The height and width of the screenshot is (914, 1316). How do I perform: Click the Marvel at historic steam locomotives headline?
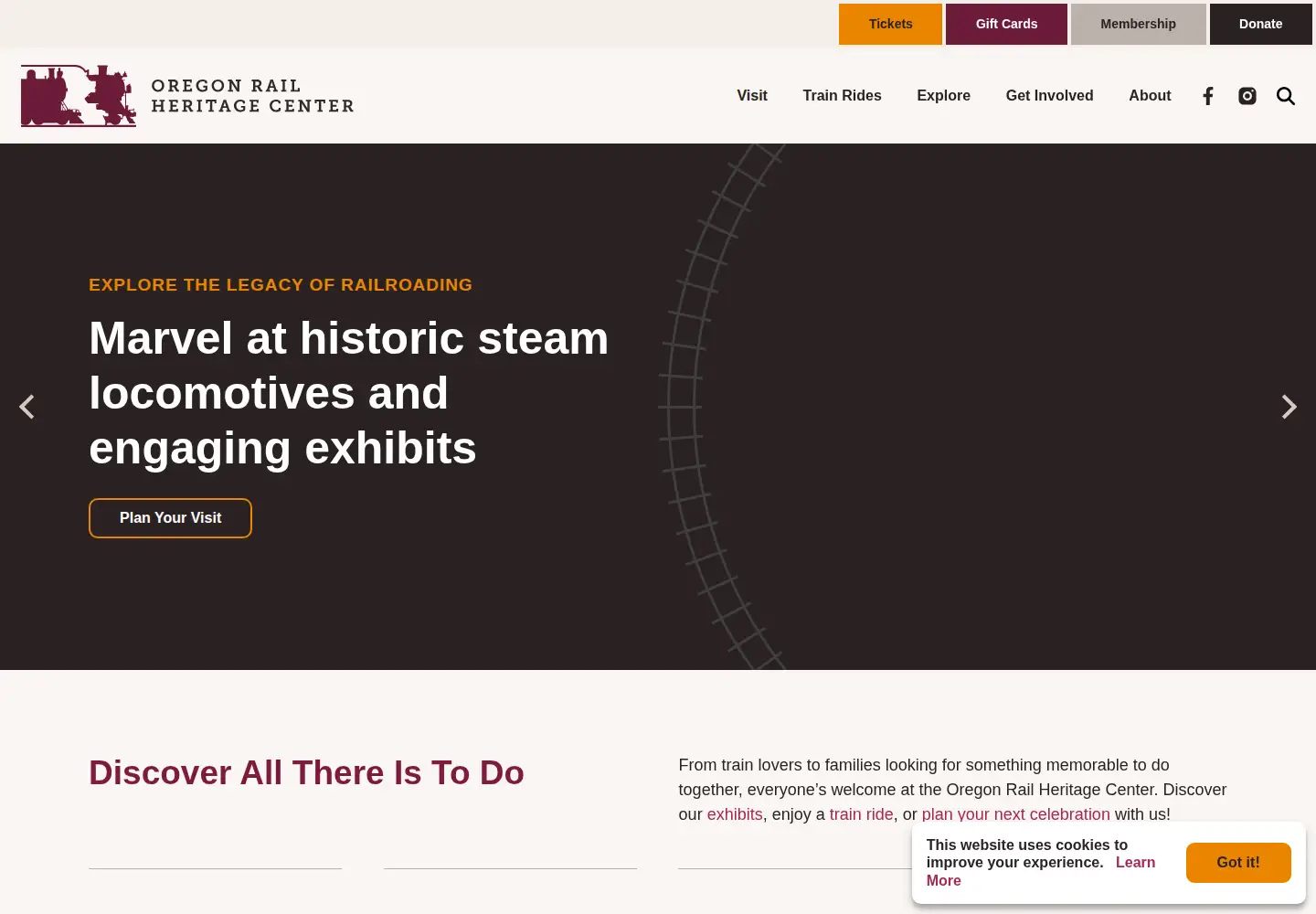point(349,393)
